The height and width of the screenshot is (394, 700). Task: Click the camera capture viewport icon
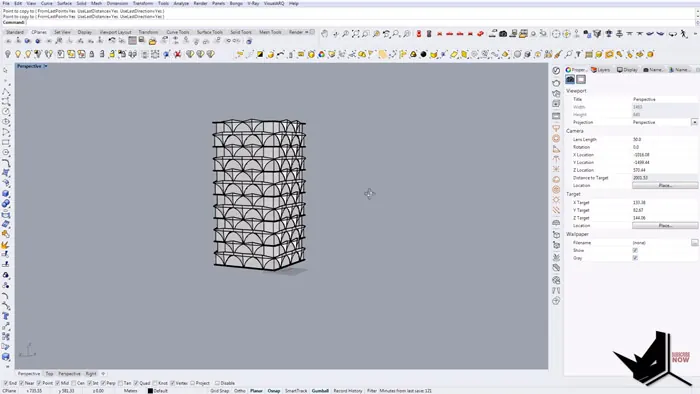(x=503, y=33)
